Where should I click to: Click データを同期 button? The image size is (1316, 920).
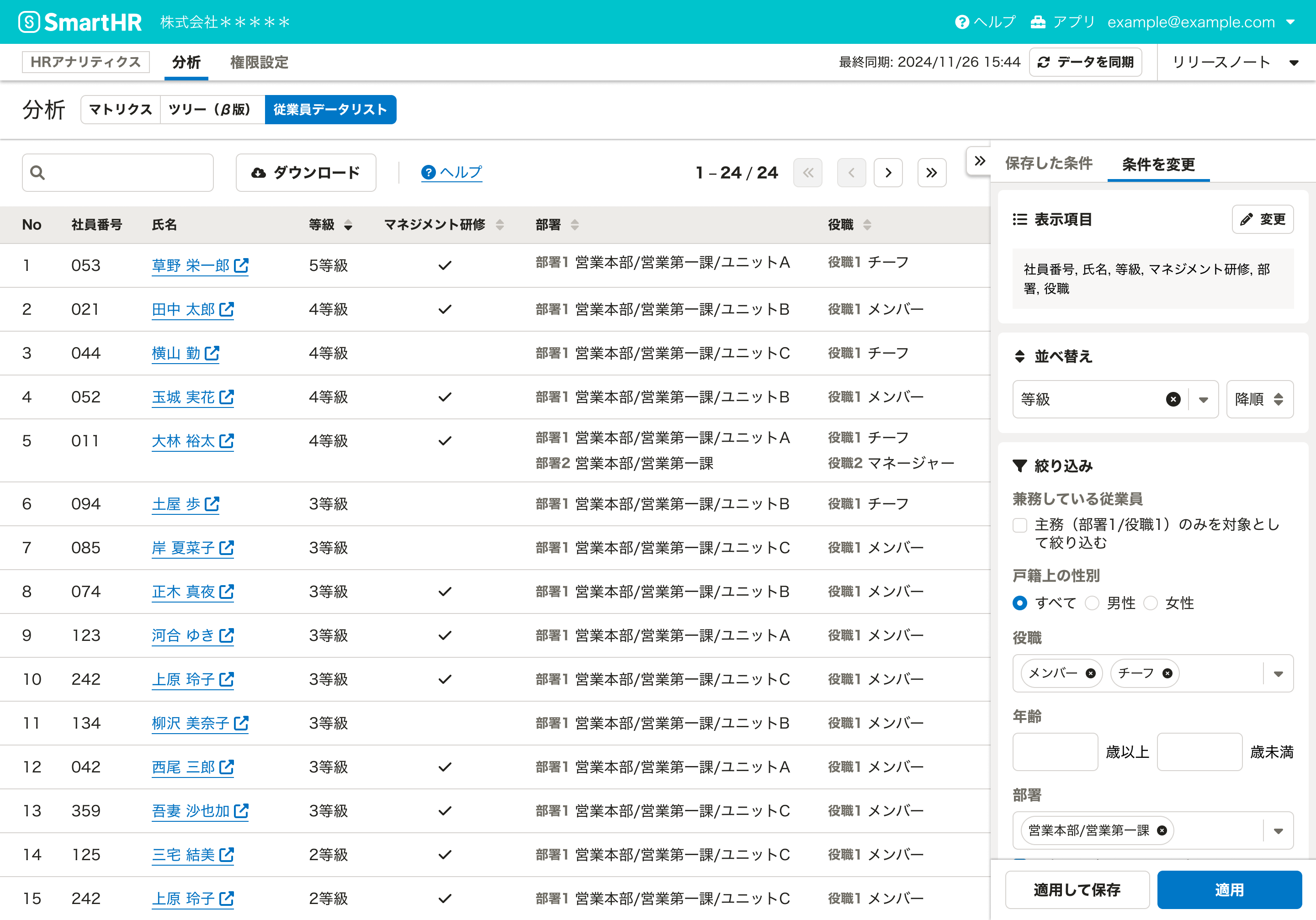1085,62
